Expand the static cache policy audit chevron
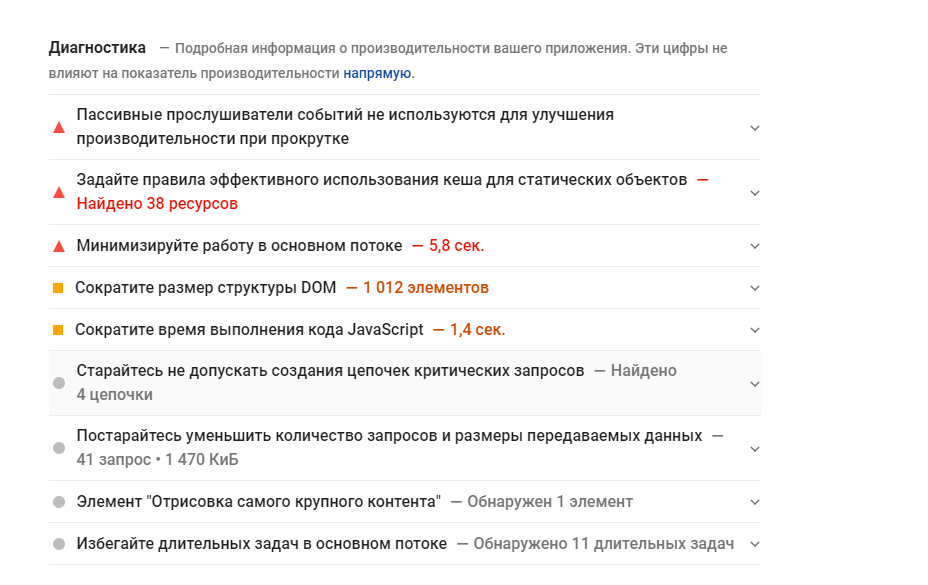 [755, 193]
